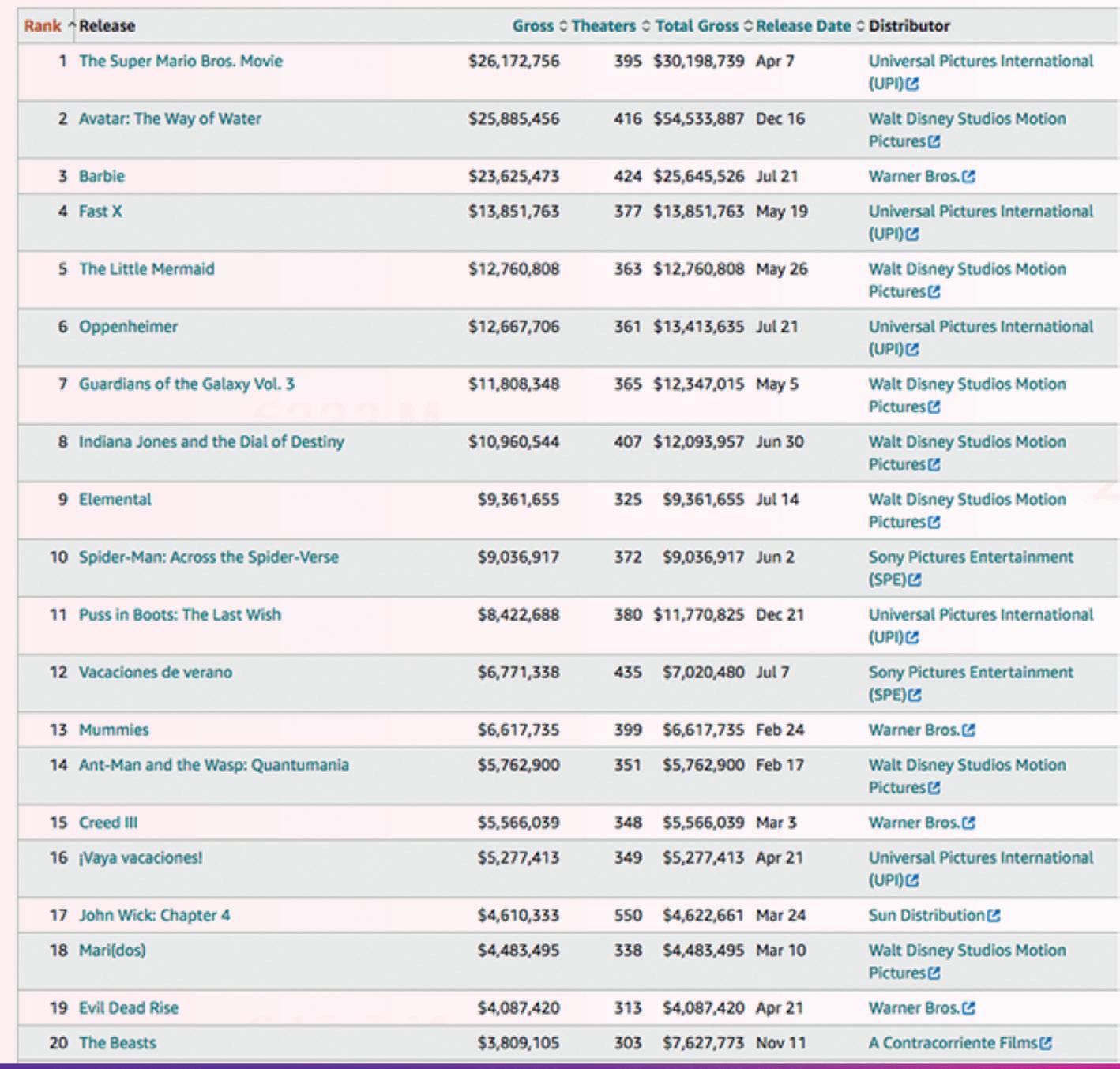The height and width of the screenshot is (1069, 1120).
Task: Select the gross value $3,809,105
Action: pyautogui.click(x=518, y=1043)
